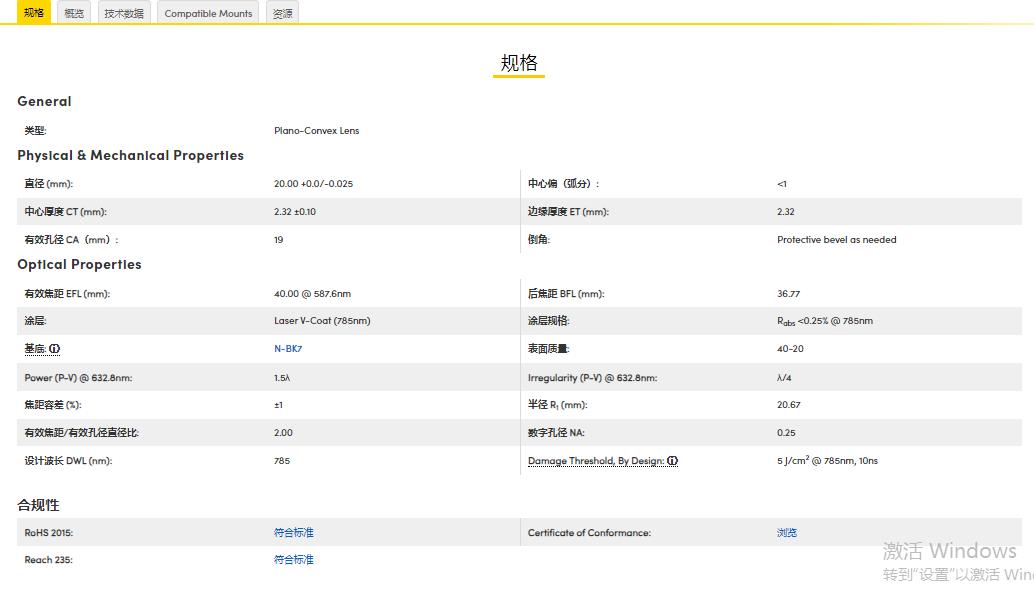The width and height of the screenshot is (1034, 595).
Task: Open the 技术数据 tab
Action: coord(124,13)
